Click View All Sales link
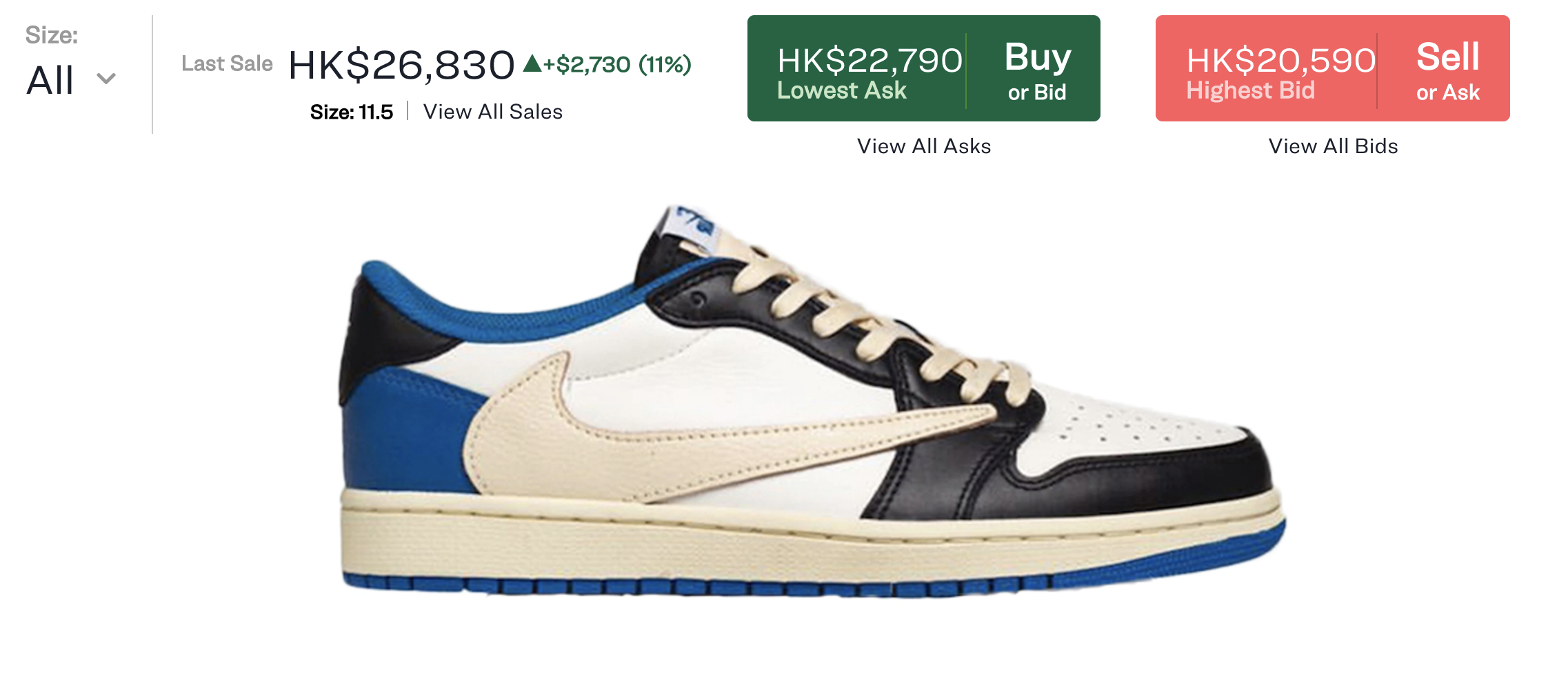The height and width of the screenshot is (683, 1568). click(493, 112)
